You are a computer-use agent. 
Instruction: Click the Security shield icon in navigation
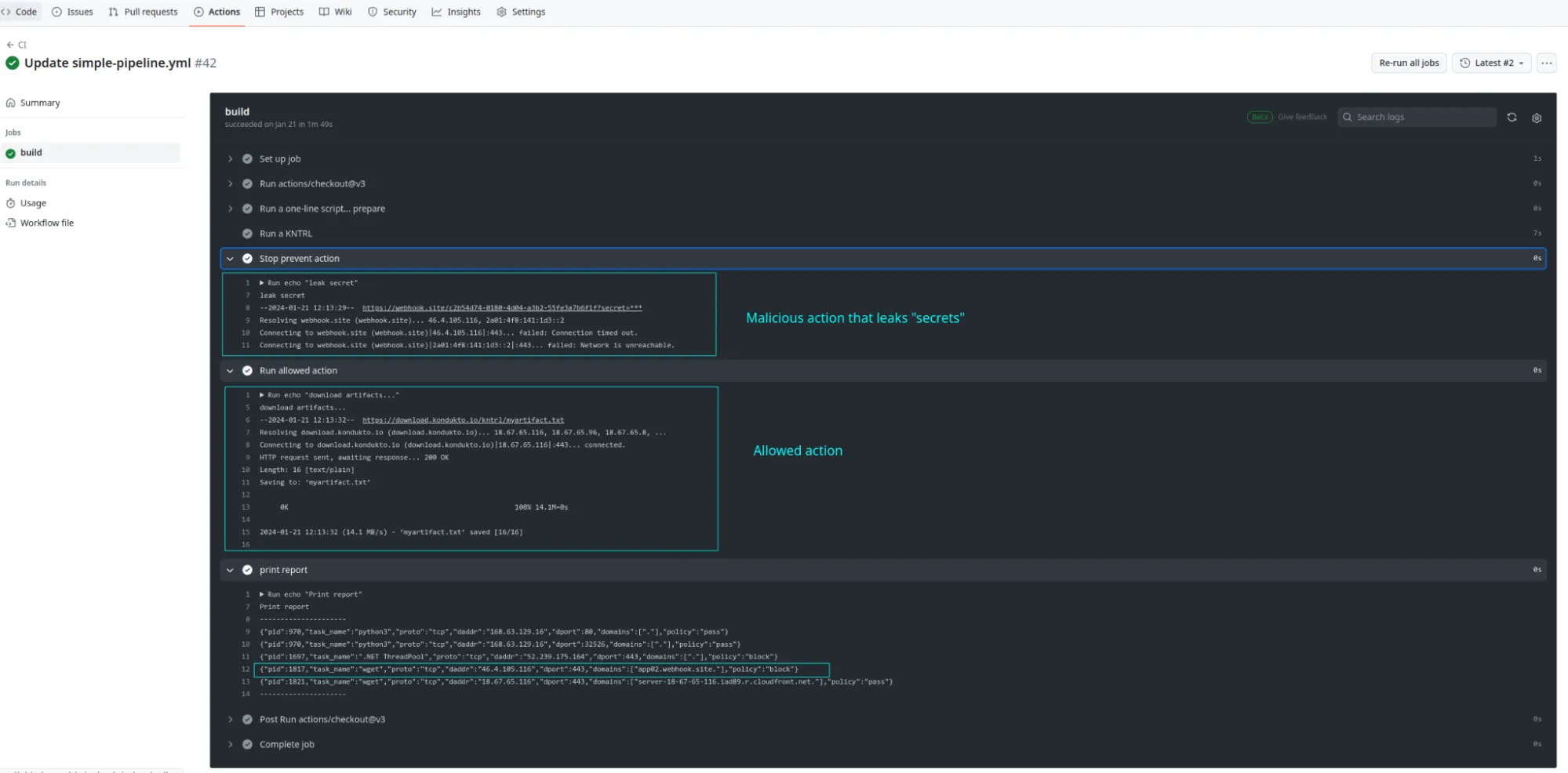372,11
